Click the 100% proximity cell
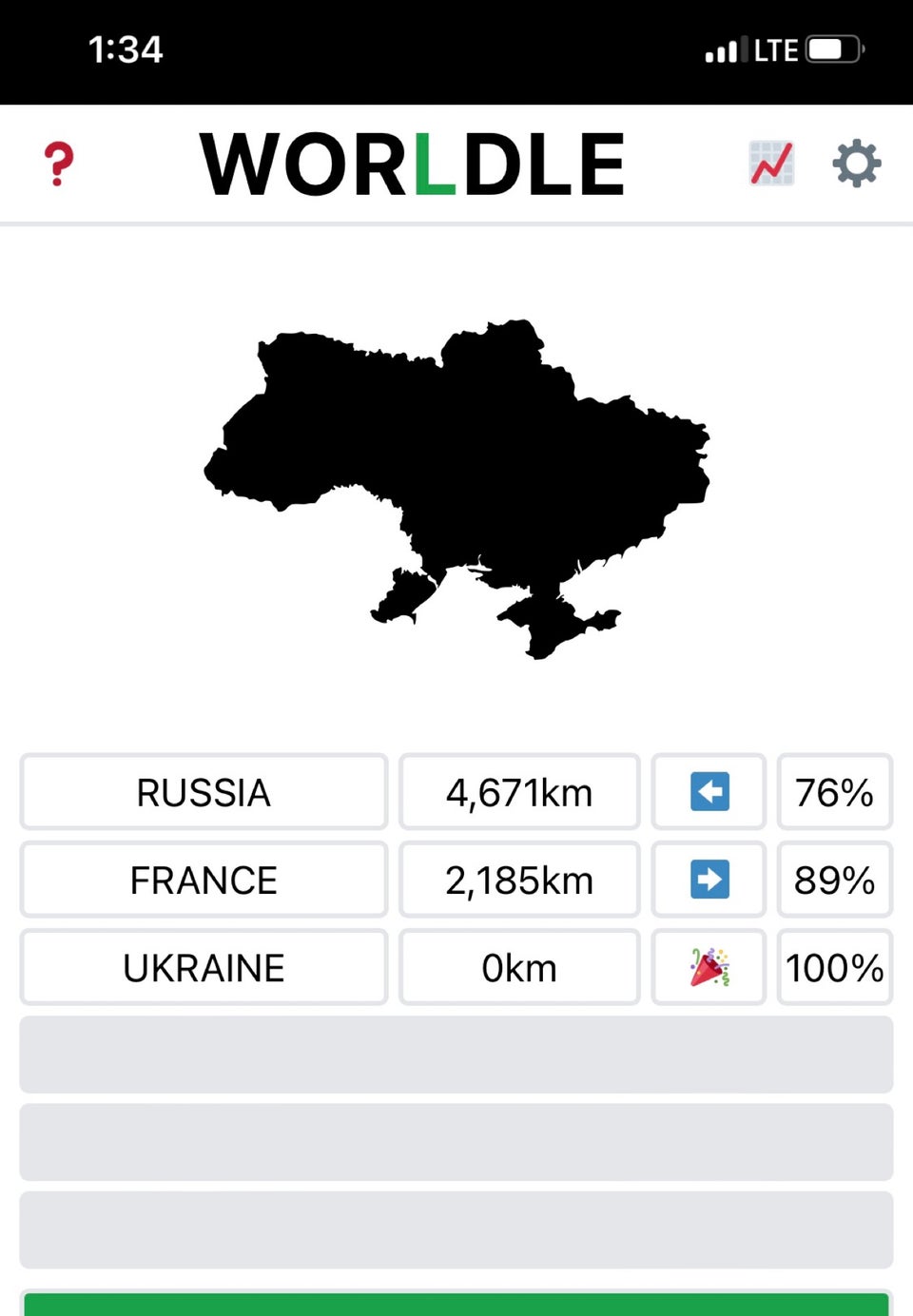 pos(835,967)
